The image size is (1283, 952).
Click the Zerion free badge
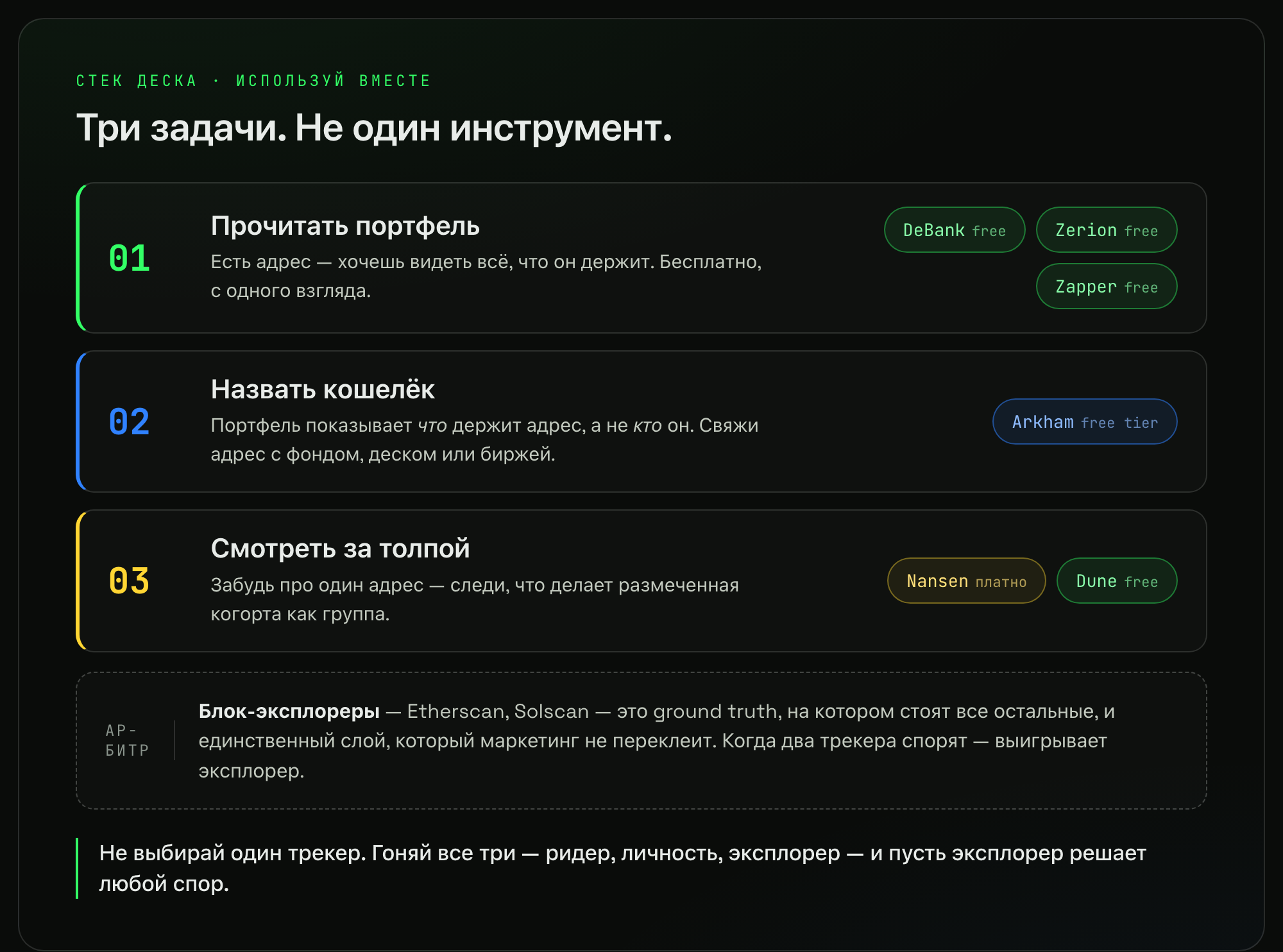[1107, 230]
